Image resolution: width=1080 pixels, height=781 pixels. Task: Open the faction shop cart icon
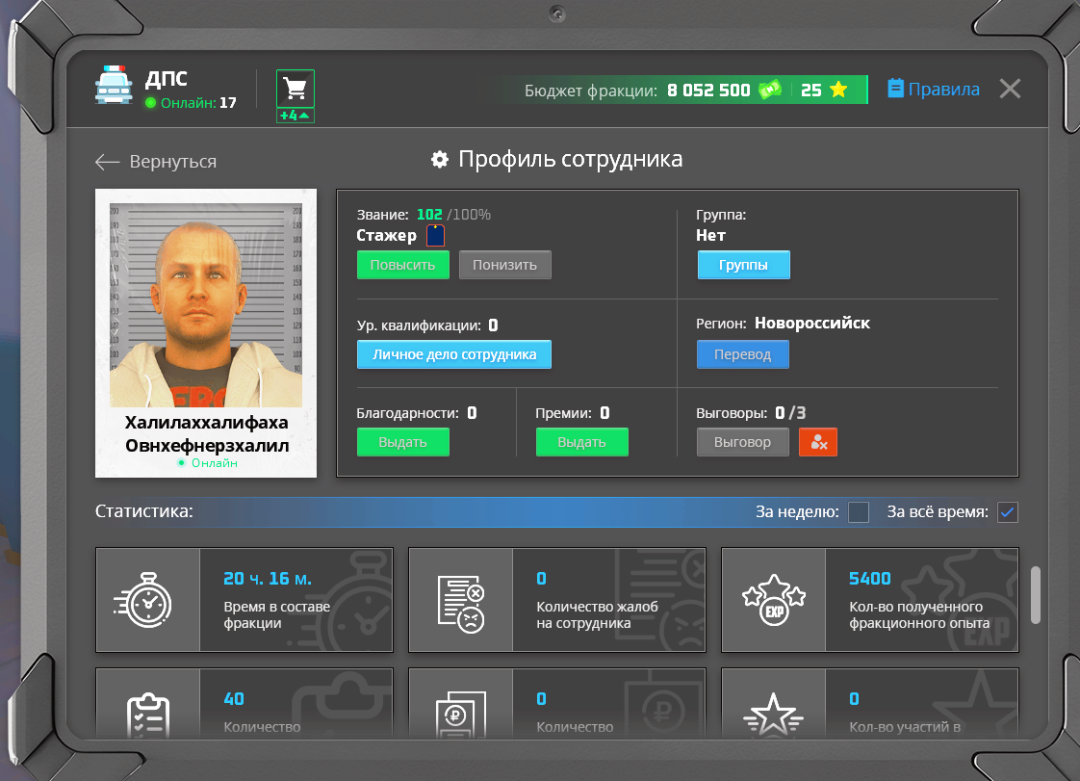[295, 89]
